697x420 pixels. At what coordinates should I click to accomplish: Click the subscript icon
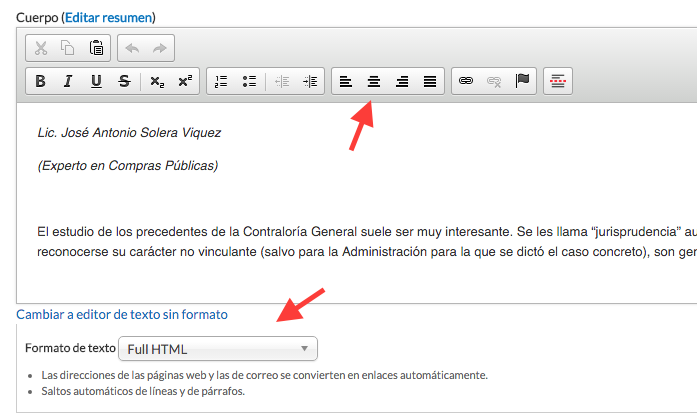157,82
